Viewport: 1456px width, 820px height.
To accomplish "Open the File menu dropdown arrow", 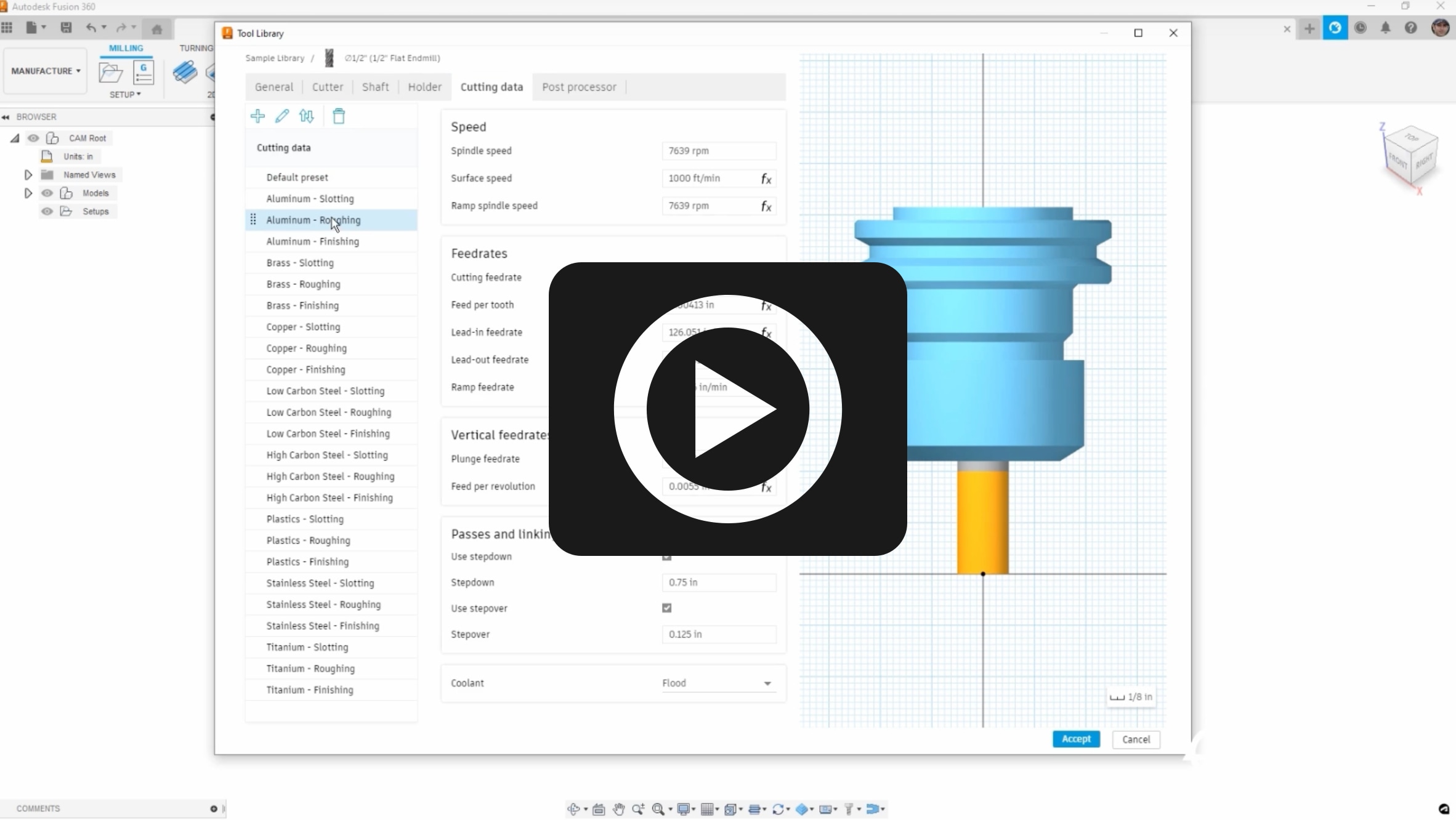I will pyautogui.click(x=44, y=28).
